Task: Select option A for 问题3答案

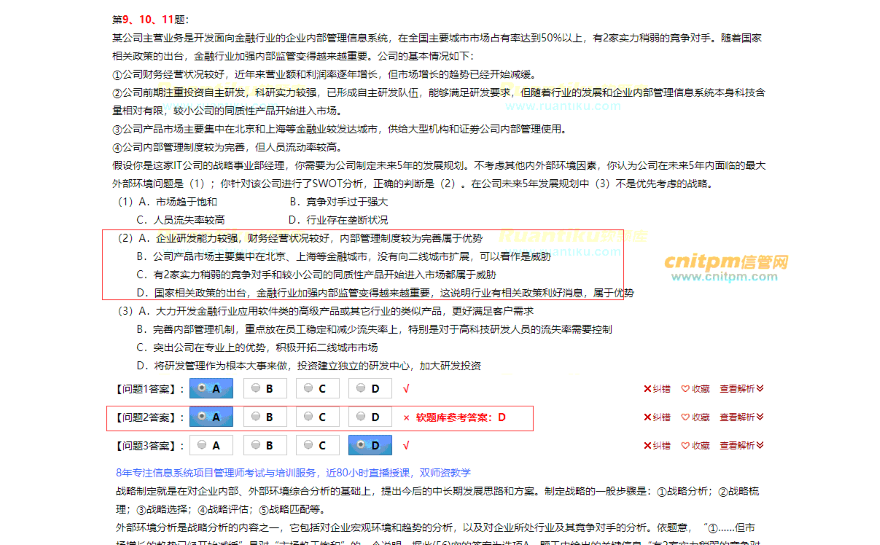Action: point(209,445)
